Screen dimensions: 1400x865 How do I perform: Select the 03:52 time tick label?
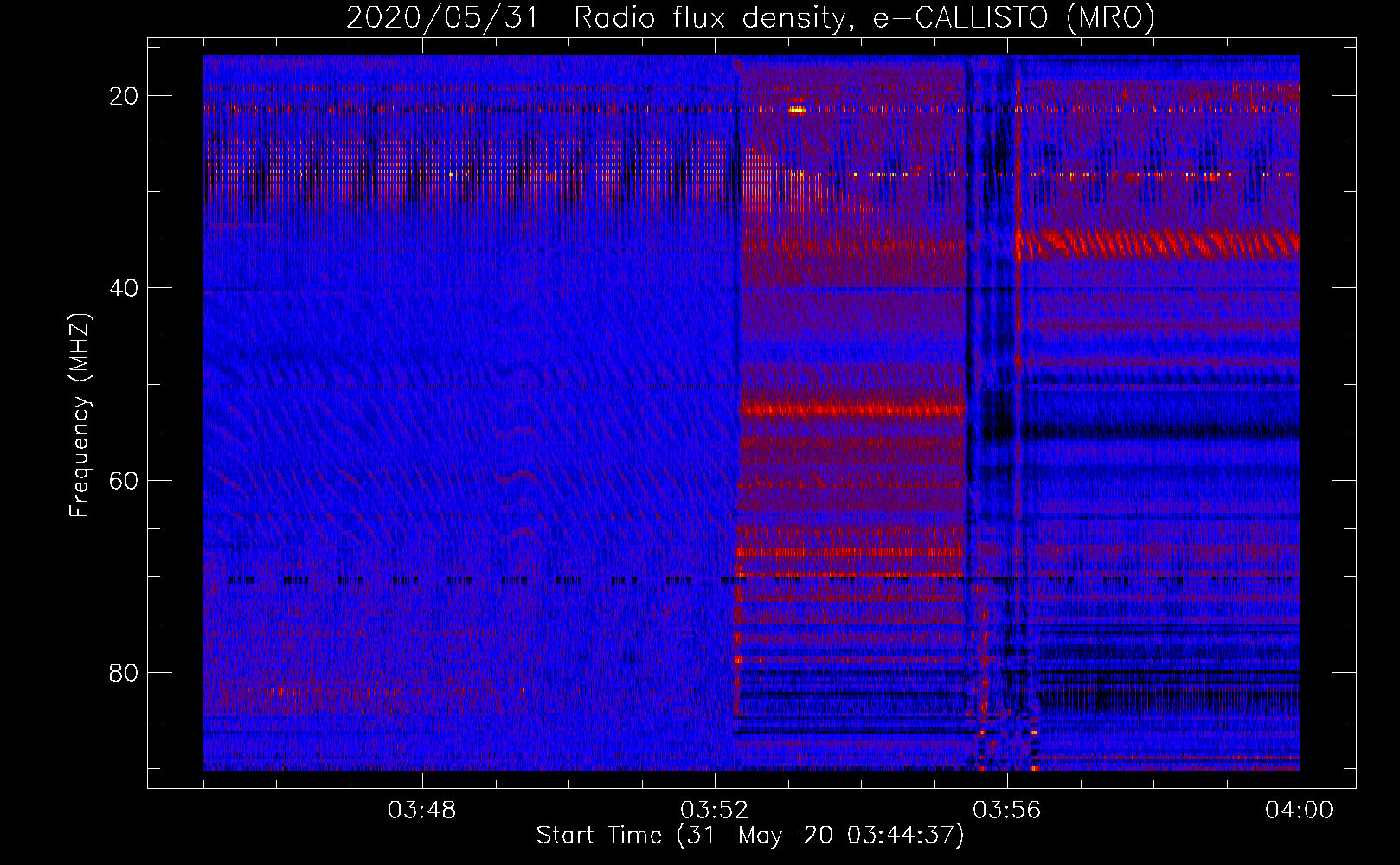(714, 811)
